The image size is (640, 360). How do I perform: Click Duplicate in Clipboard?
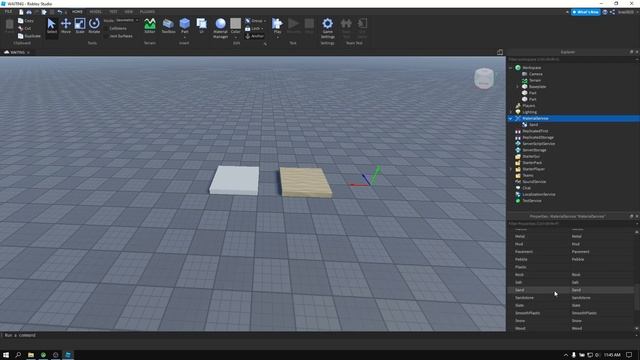click(x=29, y=36)
